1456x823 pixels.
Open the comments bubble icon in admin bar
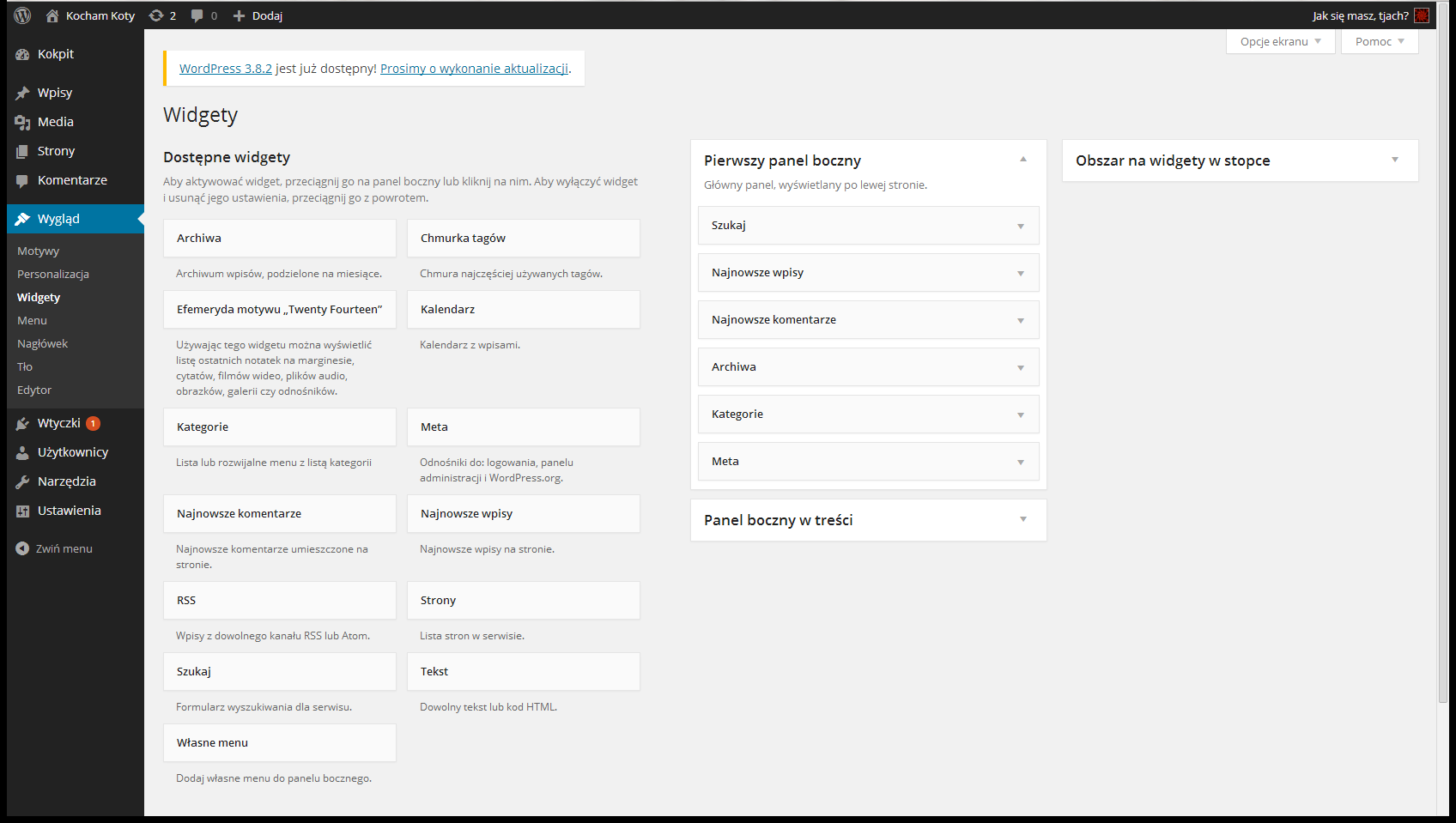click(x=197, y=15)
